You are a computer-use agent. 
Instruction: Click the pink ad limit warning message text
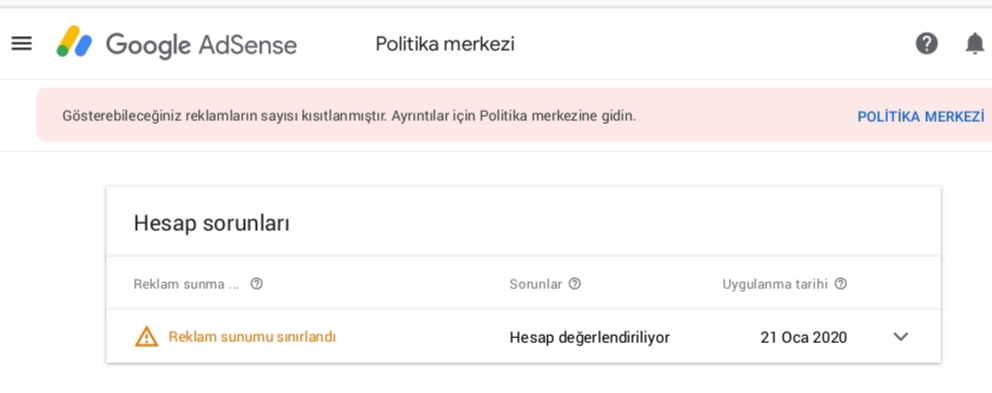click(349, 116)
